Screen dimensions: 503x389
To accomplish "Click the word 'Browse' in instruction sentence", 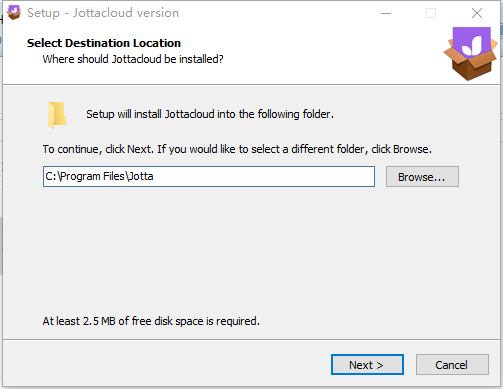I will tap(411, 149).
